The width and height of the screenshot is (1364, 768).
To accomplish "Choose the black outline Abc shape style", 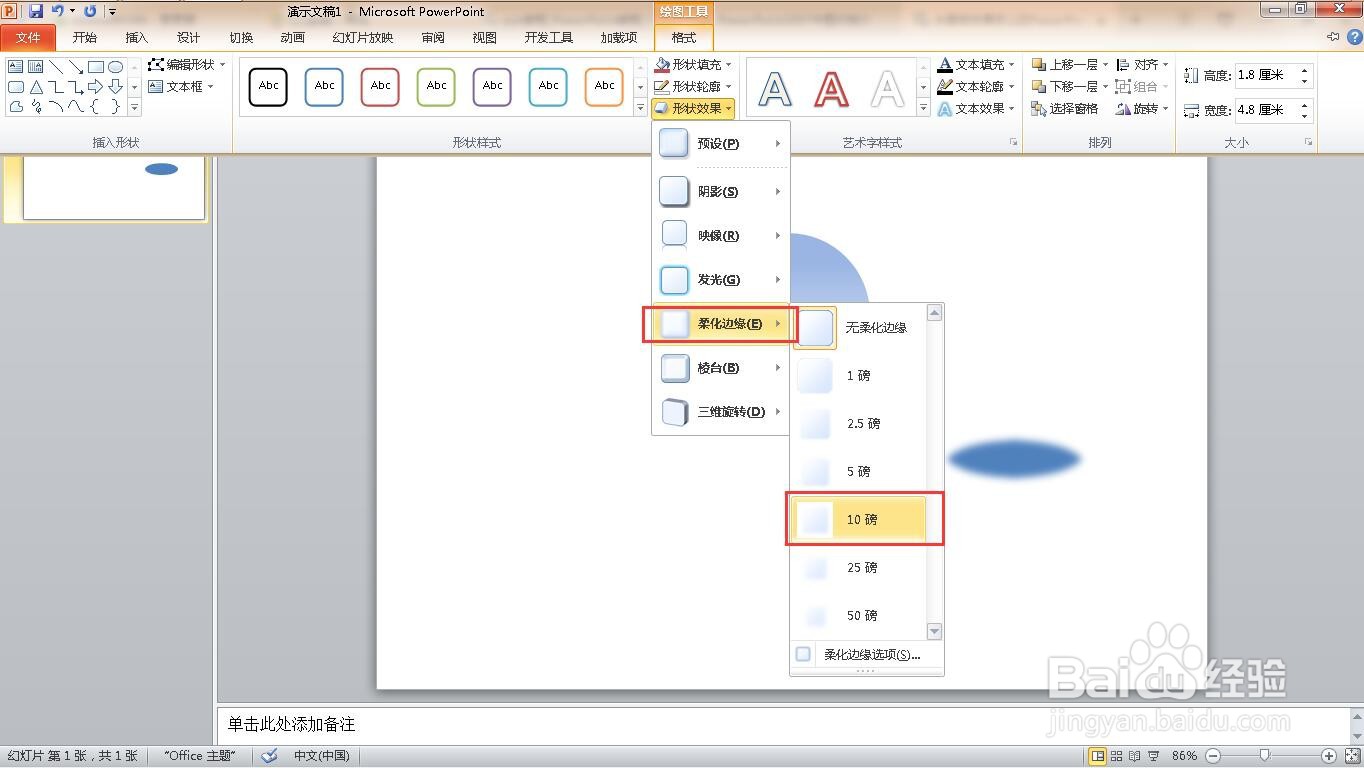I will pos(268,87).
